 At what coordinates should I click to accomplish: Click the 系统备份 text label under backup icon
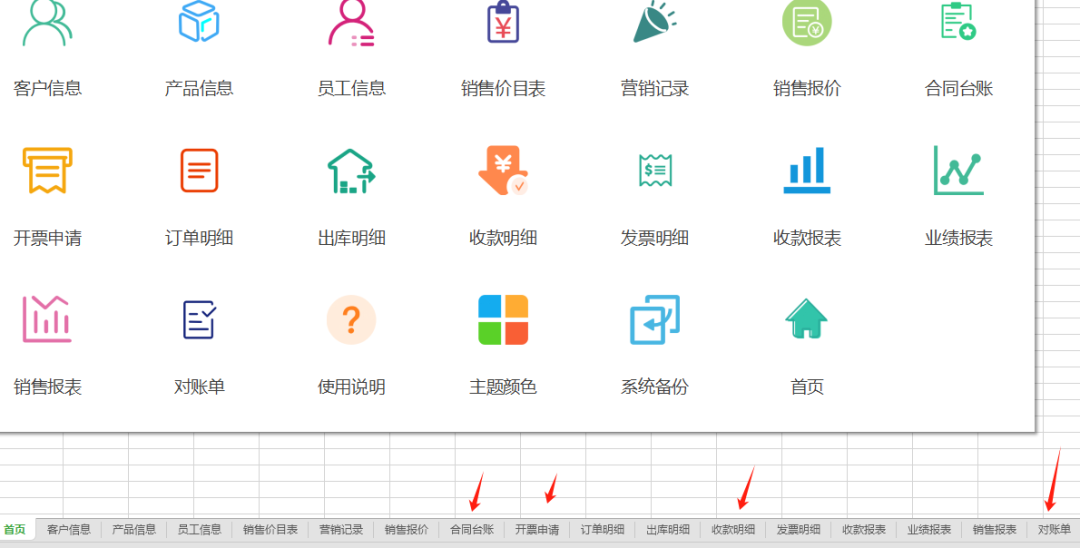655,387
